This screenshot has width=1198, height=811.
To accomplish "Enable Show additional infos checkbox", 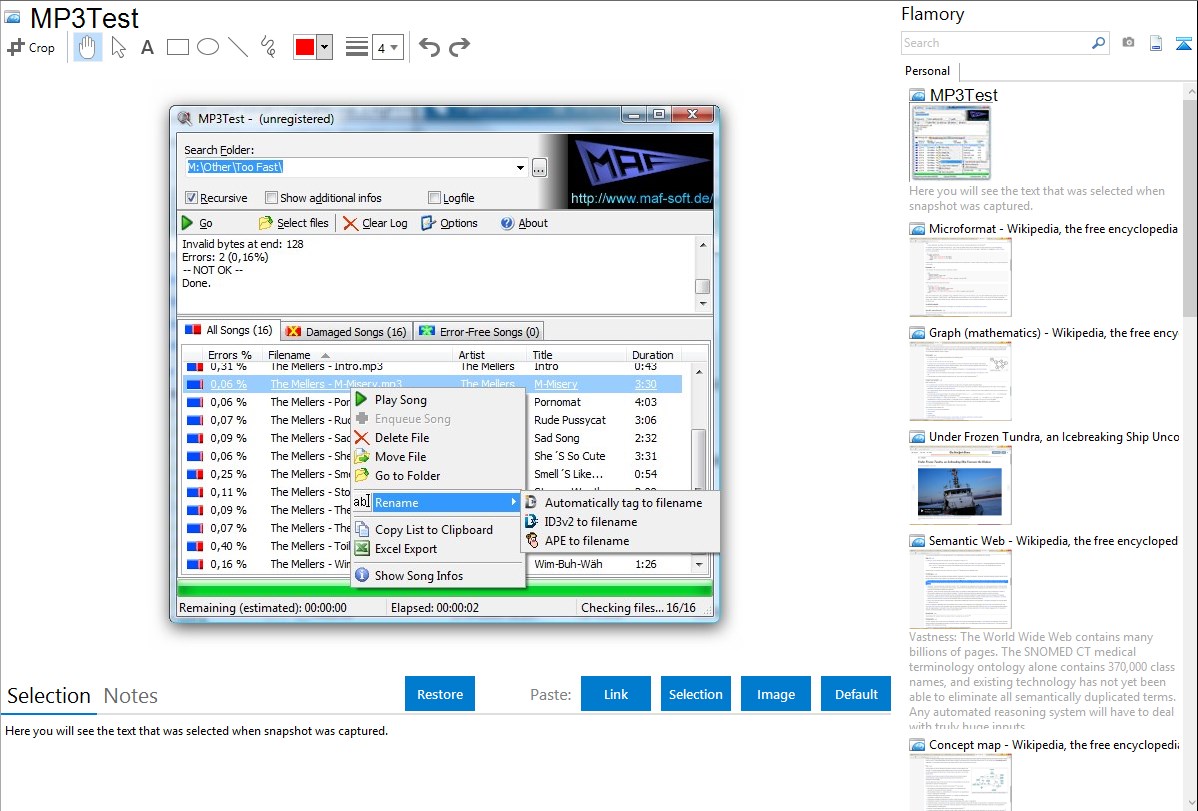I will point(271,198).
